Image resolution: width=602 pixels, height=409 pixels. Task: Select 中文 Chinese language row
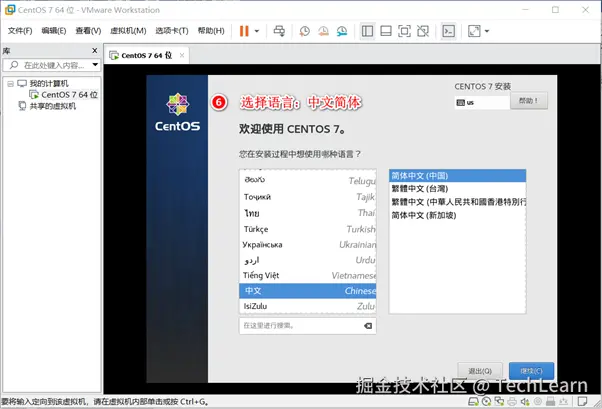(308, 291)
